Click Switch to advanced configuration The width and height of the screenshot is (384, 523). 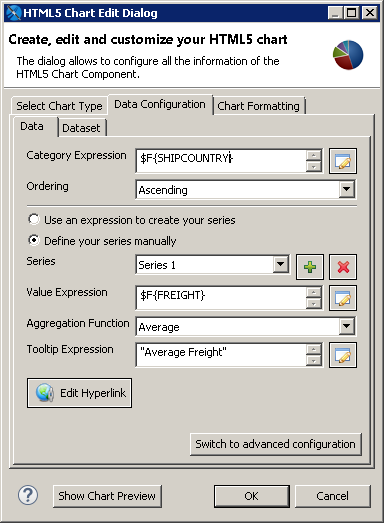(x=276, y=444)
